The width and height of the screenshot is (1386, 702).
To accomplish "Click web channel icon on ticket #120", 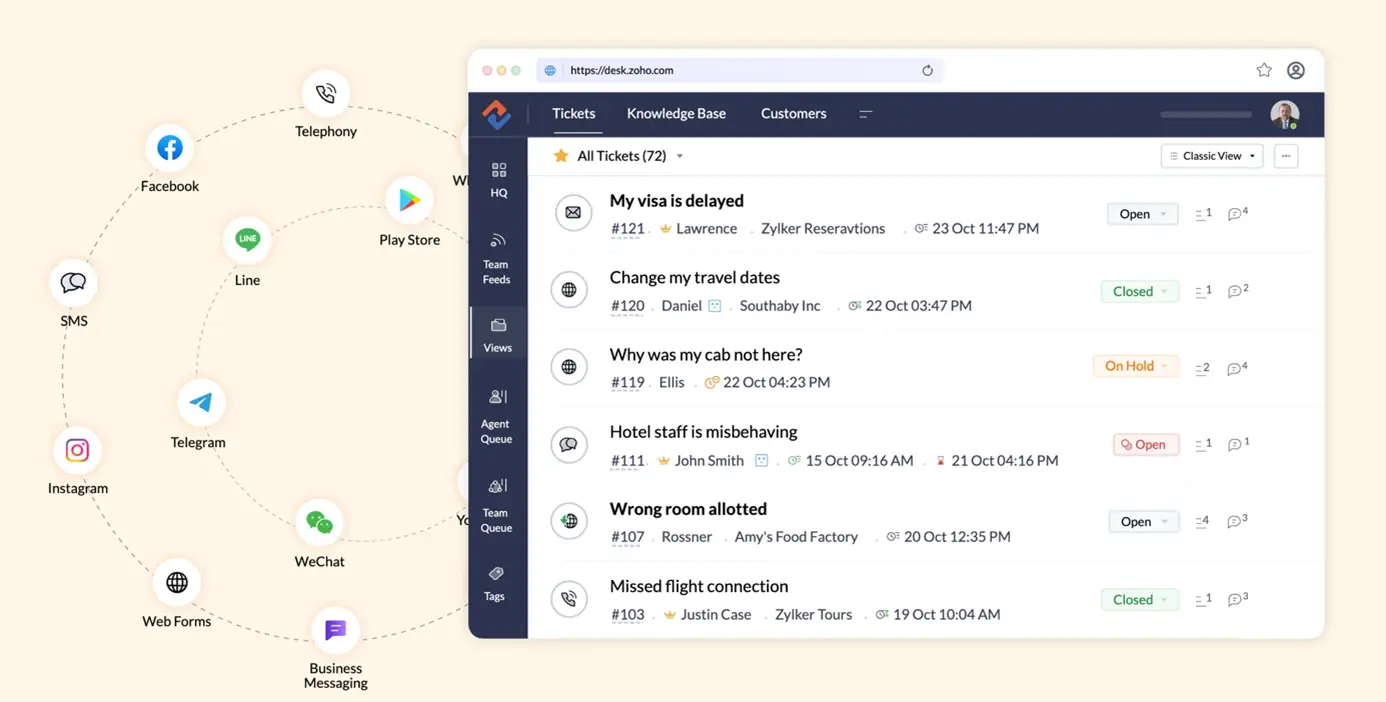I will pos(569,290).
